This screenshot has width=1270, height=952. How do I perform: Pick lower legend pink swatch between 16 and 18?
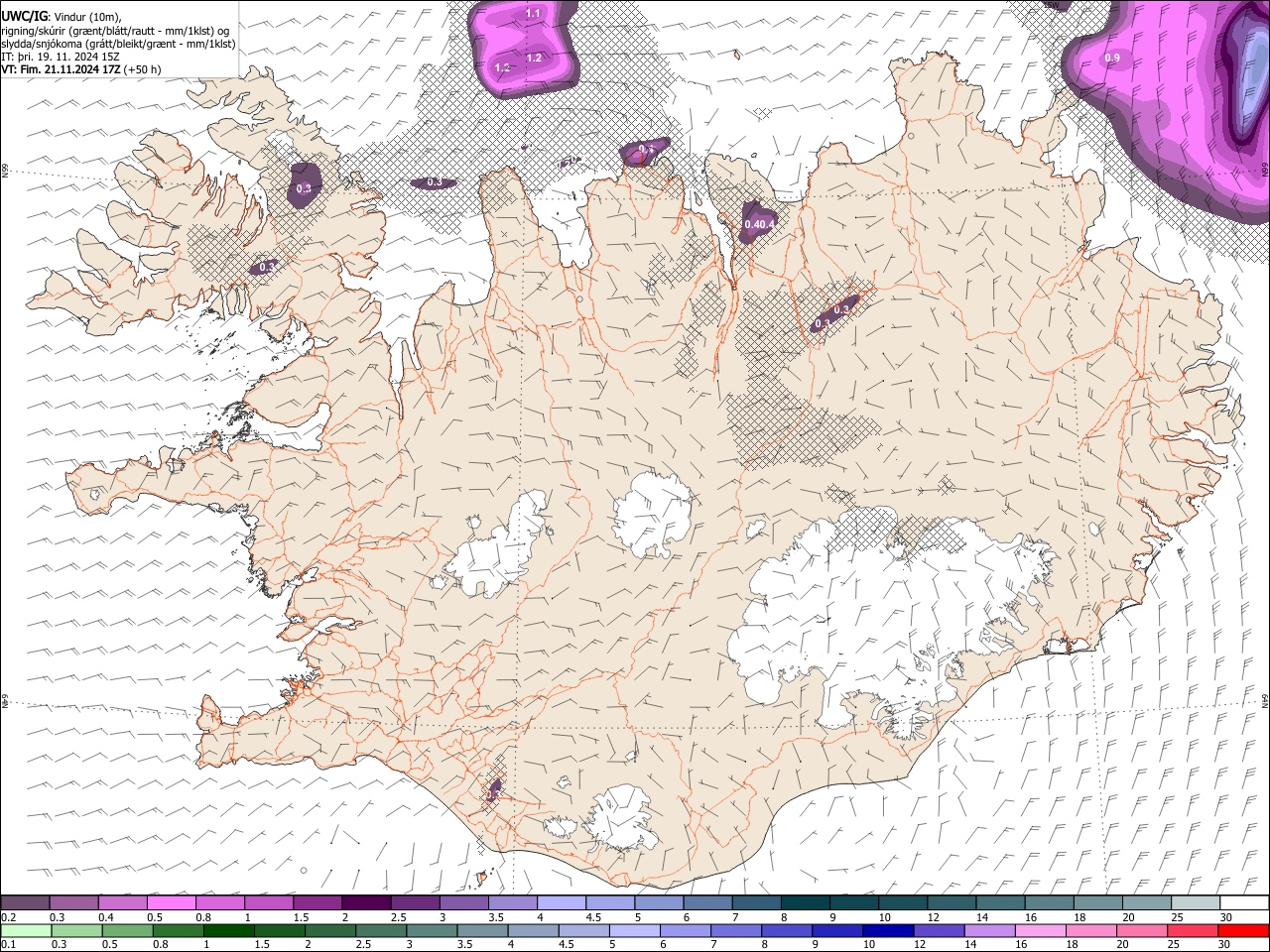tap(1040, 930)
